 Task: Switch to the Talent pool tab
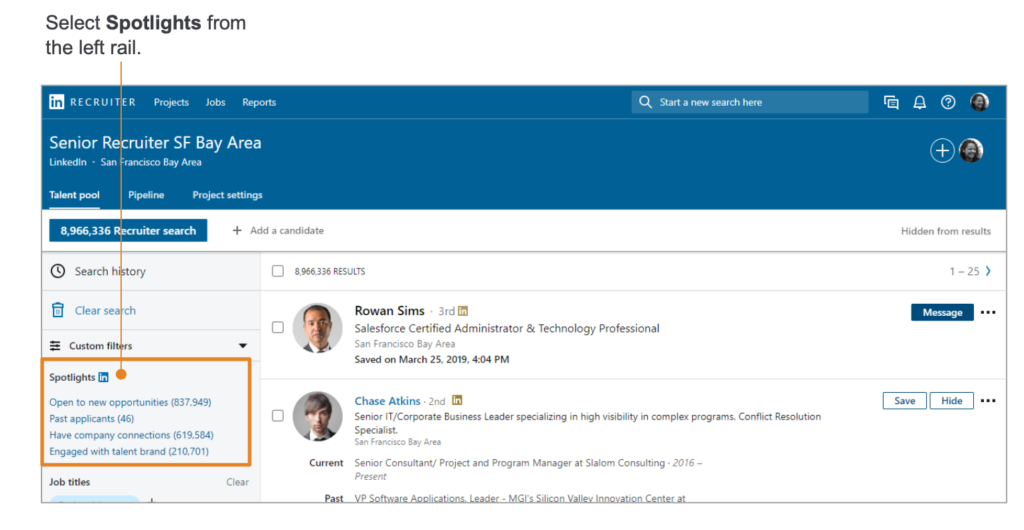click(x=74, y=195)
